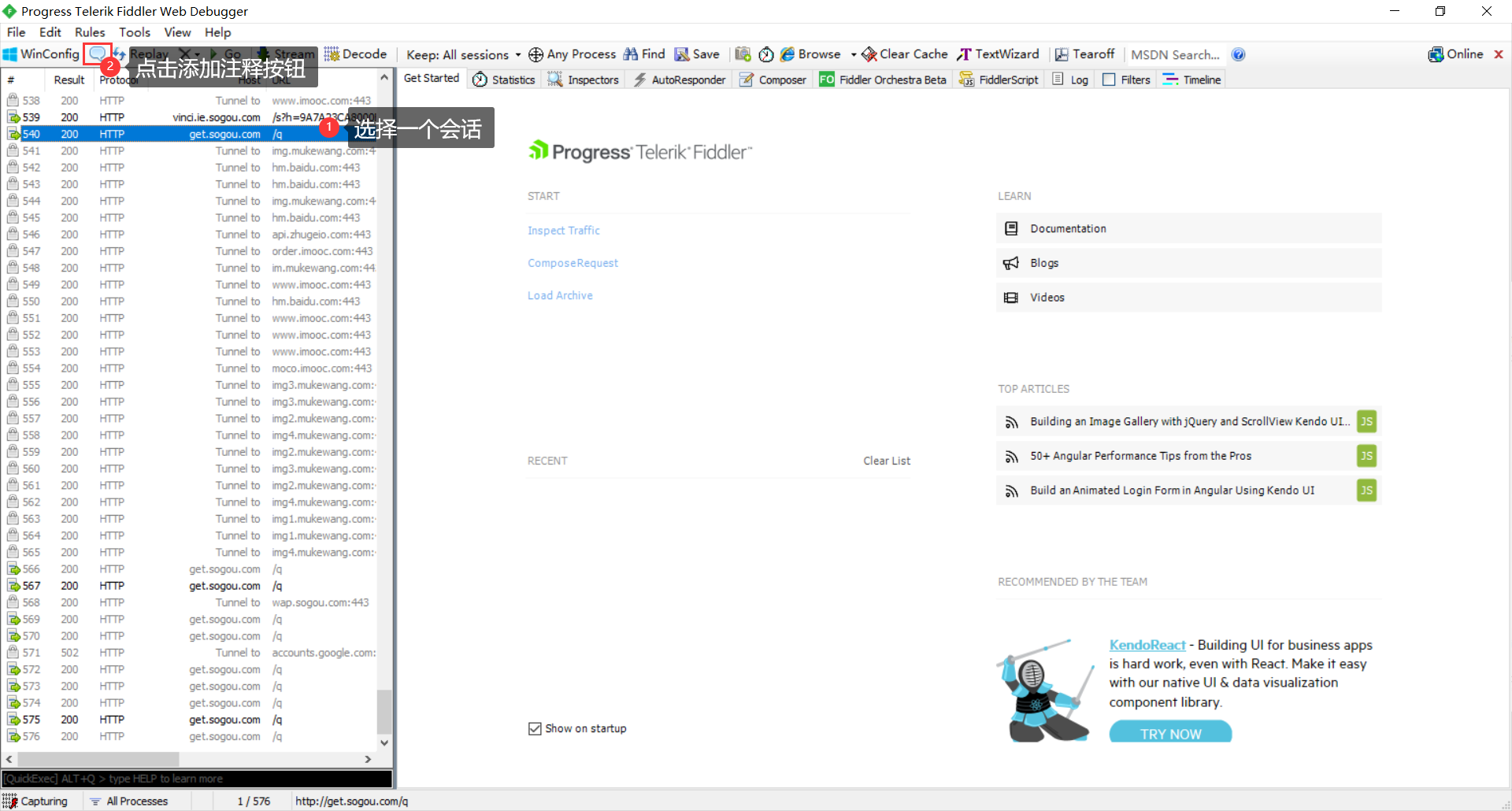This screenshot has width=1512, height=811.
Task: Click session list scroll-down arrow
Action: (x=384, y=742)
